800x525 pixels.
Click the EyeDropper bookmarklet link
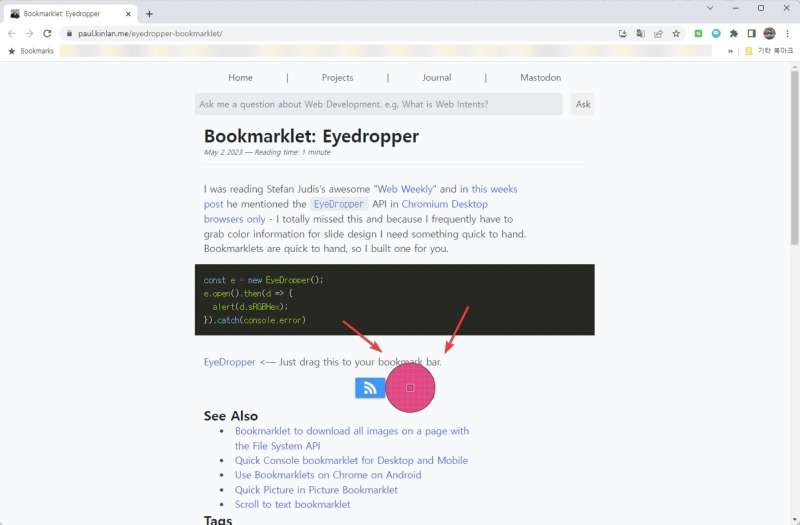tap(229, 362)
